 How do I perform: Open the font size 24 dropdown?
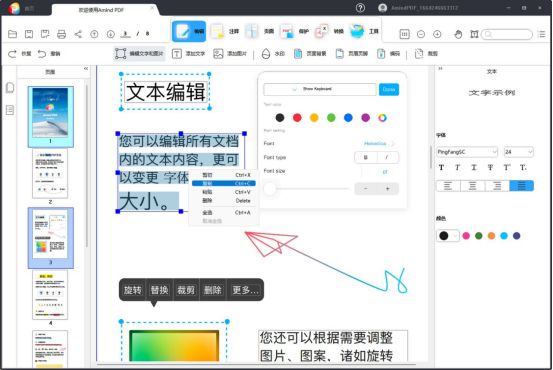point(518,152)
